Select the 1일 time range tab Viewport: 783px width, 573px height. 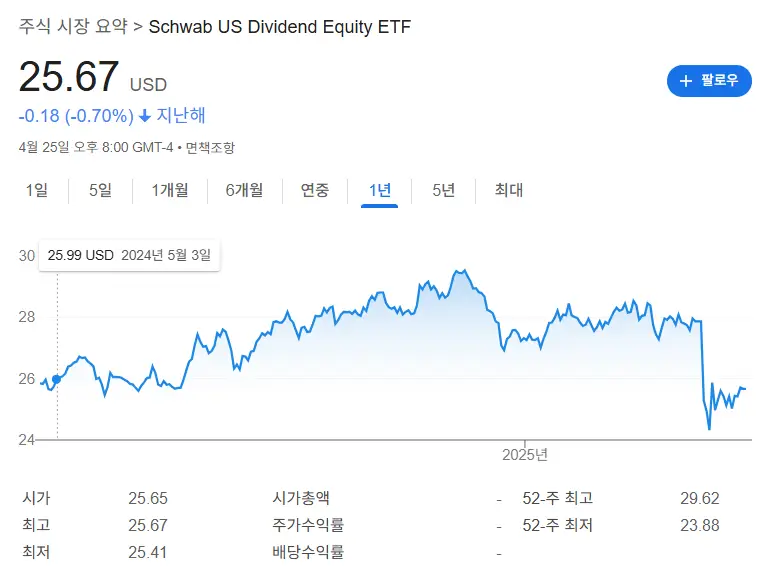[36, 190]
